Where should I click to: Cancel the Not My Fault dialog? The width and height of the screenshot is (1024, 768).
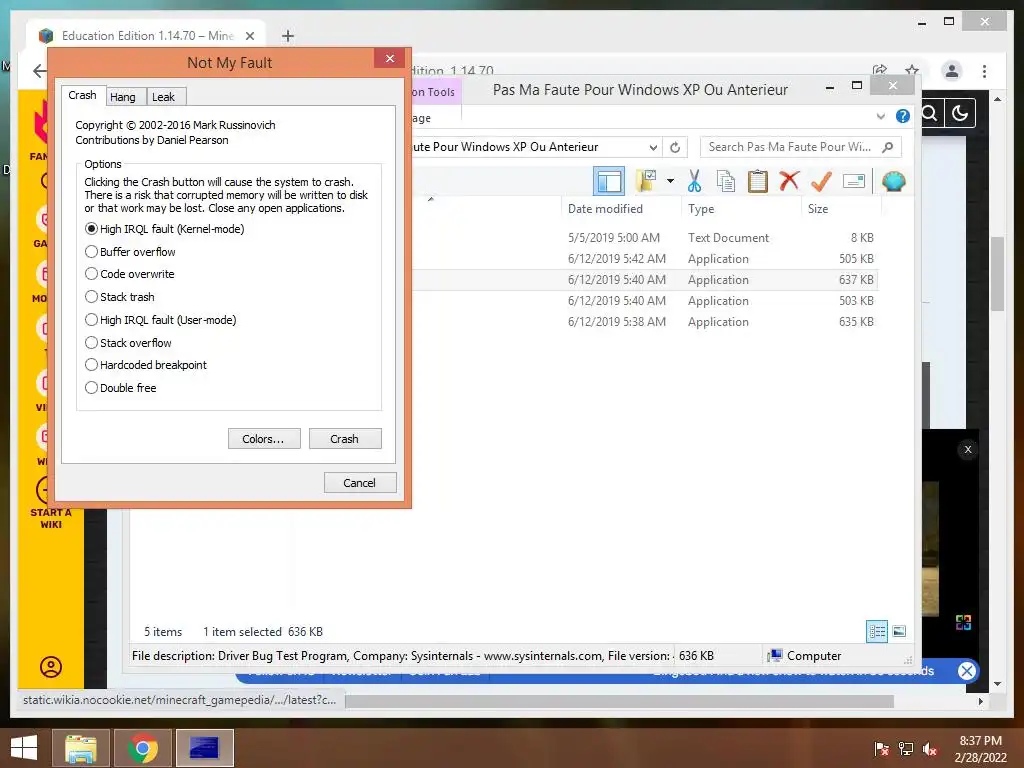coord(360,483)
